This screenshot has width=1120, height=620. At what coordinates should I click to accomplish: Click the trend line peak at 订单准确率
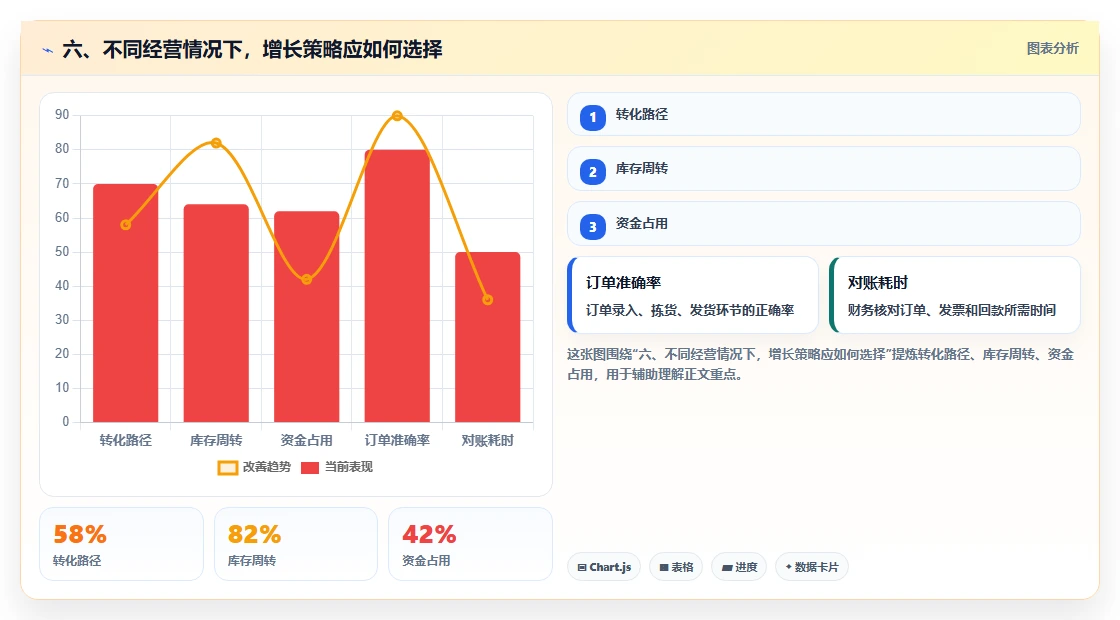point(397,116)
